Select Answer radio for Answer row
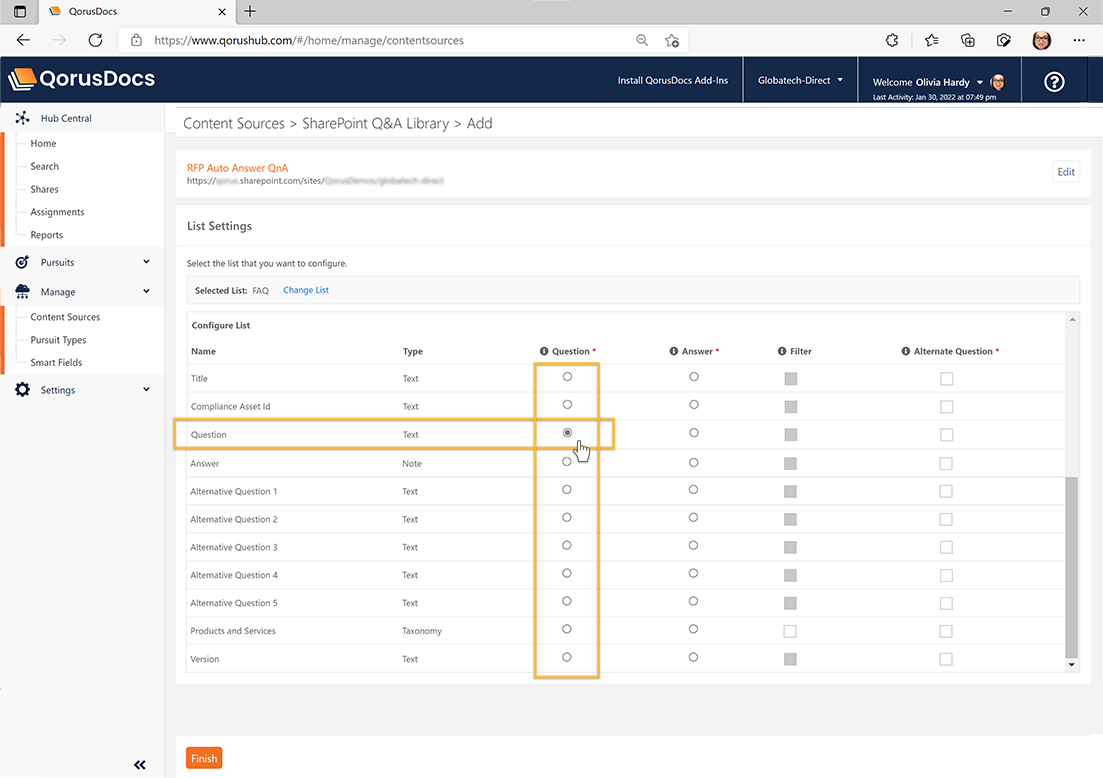Viewport: 1103px width, 778px height. [x=694, y=462]
